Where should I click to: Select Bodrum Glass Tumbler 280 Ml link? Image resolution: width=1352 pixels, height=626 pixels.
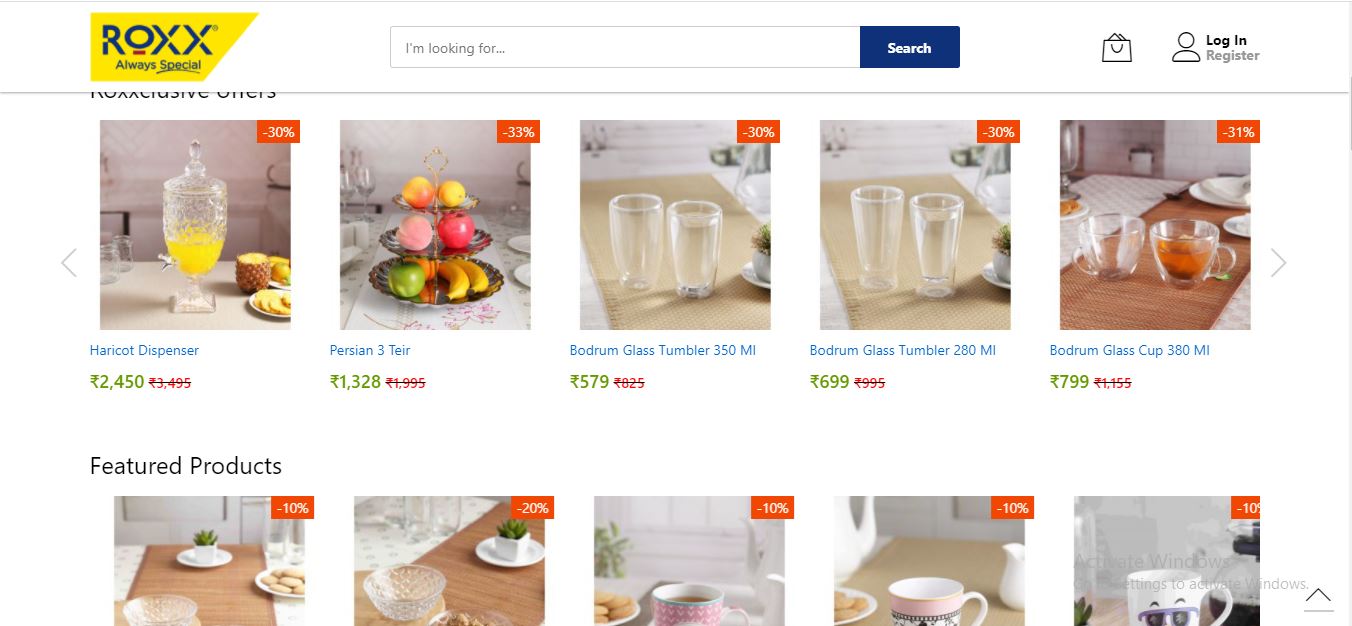[x=902, y=351]
